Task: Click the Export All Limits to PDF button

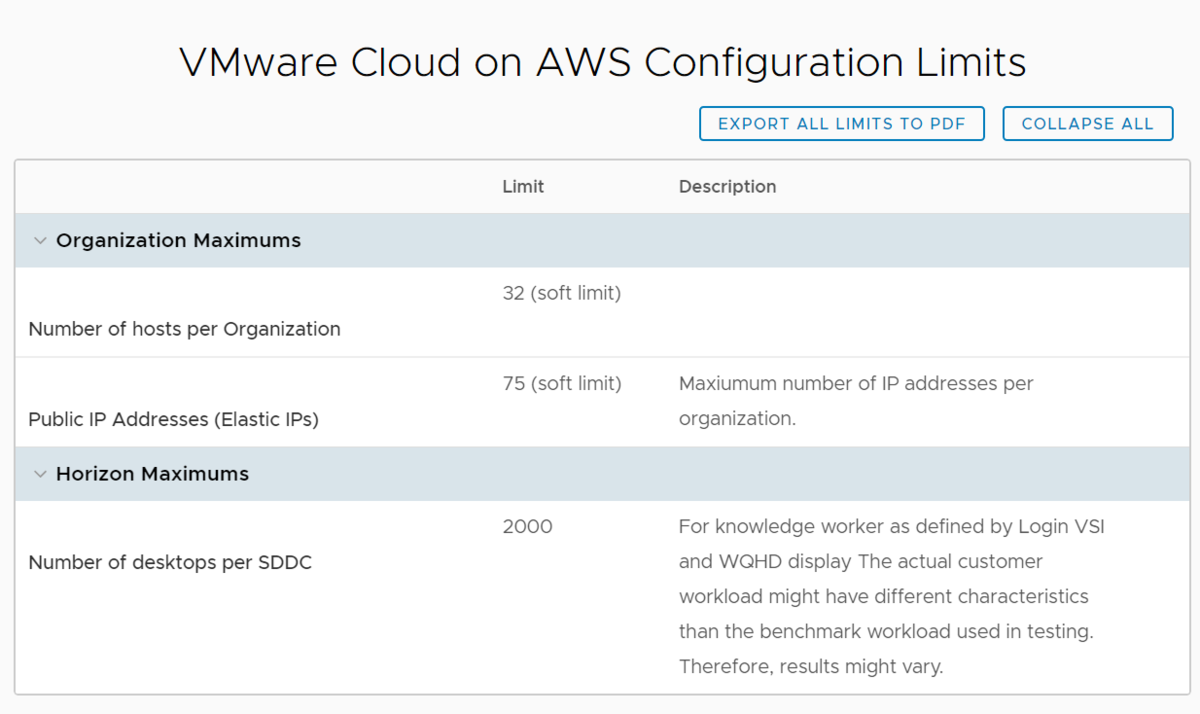Action: pos(841,124)
